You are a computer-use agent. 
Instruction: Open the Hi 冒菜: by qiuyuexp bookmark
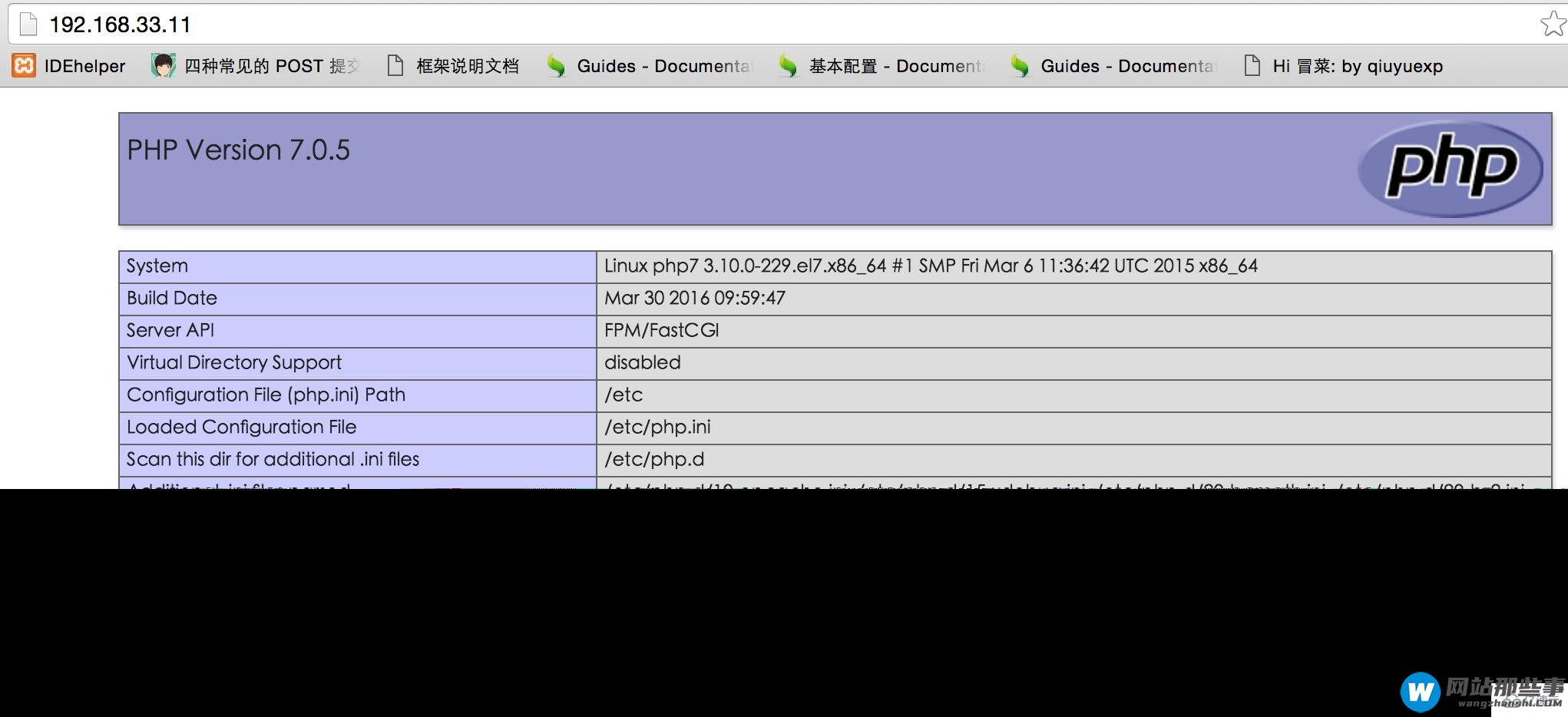click(x=1358, y=66)
